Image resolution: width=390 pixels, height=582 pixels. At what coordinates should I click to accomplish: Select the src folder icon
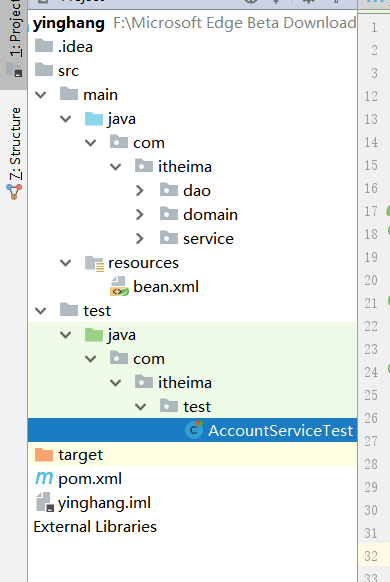pyautogui.click(x=44, y=70)
